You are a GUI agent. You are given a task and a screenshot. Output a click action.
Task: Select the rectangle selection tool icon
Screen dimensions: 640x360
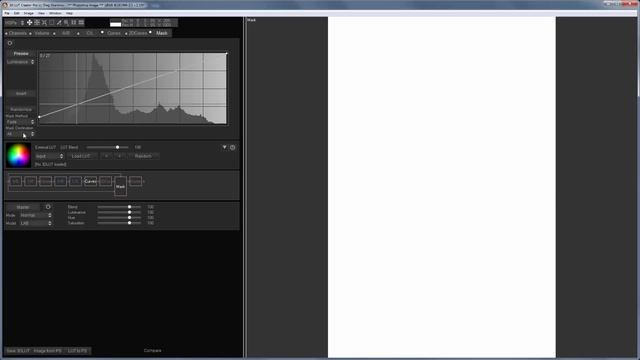pyautogui.click(x=51, y=22)
